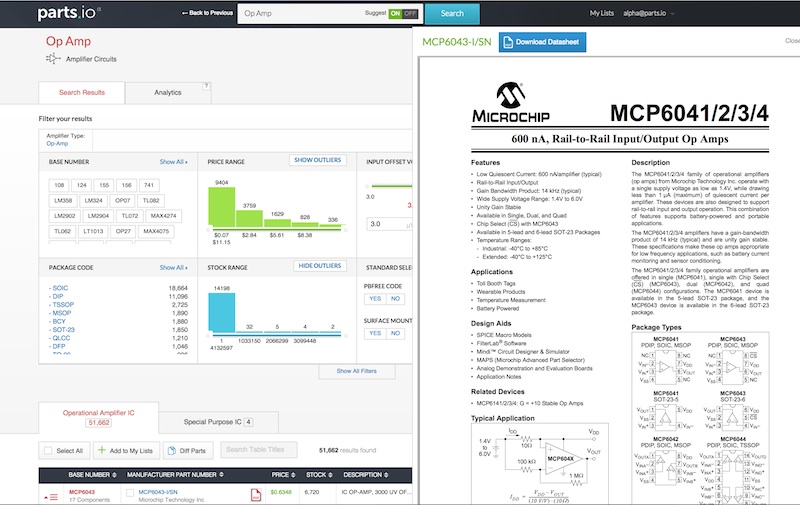Tick the MCP6043-I/SN row checkbox
The image size is (800, 505).
(x=130, y=493)
